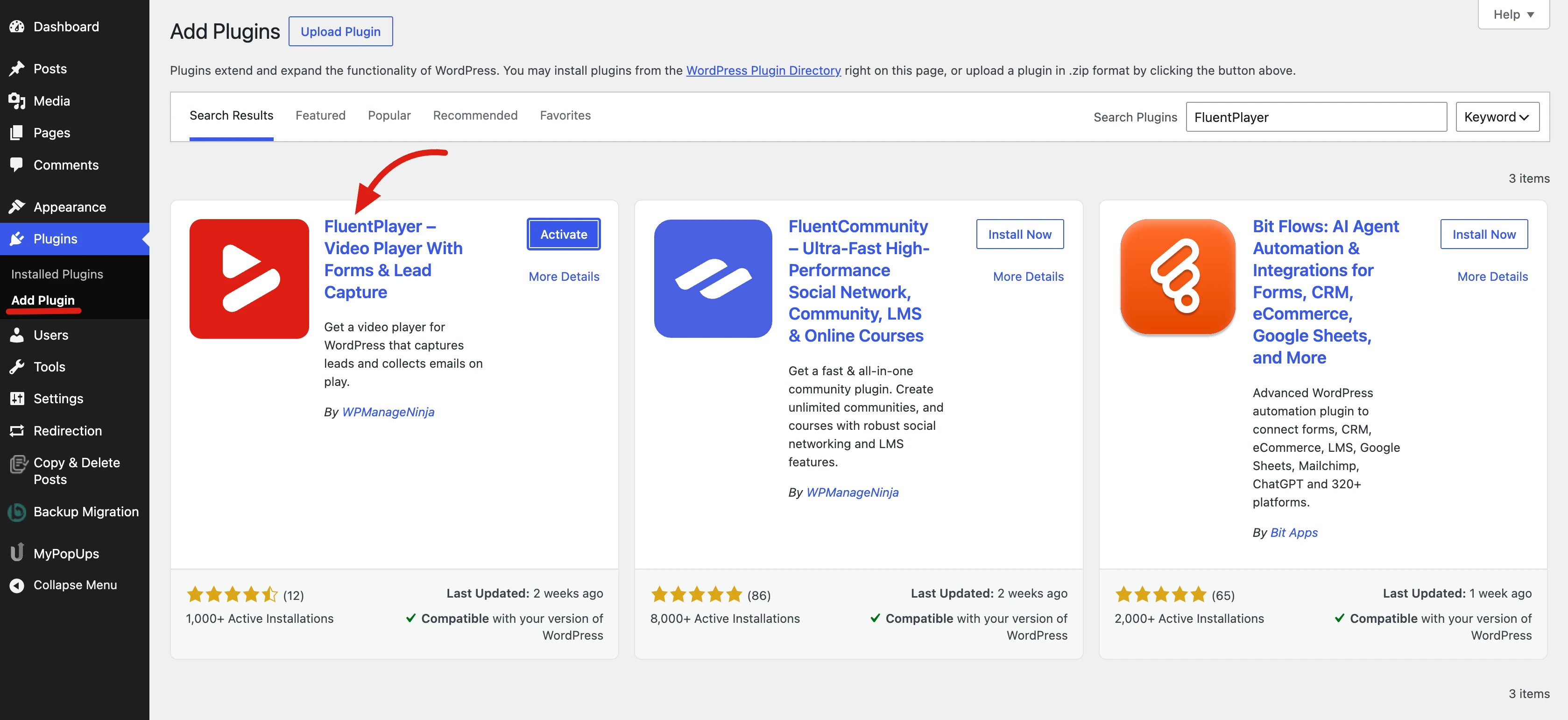The height and width of the screenshot is (720, 1568).
Task: Open More Details for FluentCommunity
Action: pos(1029,277)
